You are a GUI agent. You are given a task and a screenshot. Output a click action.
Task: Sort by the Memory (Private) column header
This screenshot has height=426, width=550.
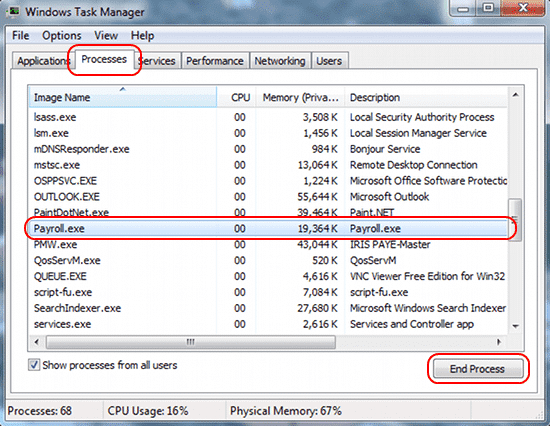(300, 97)
